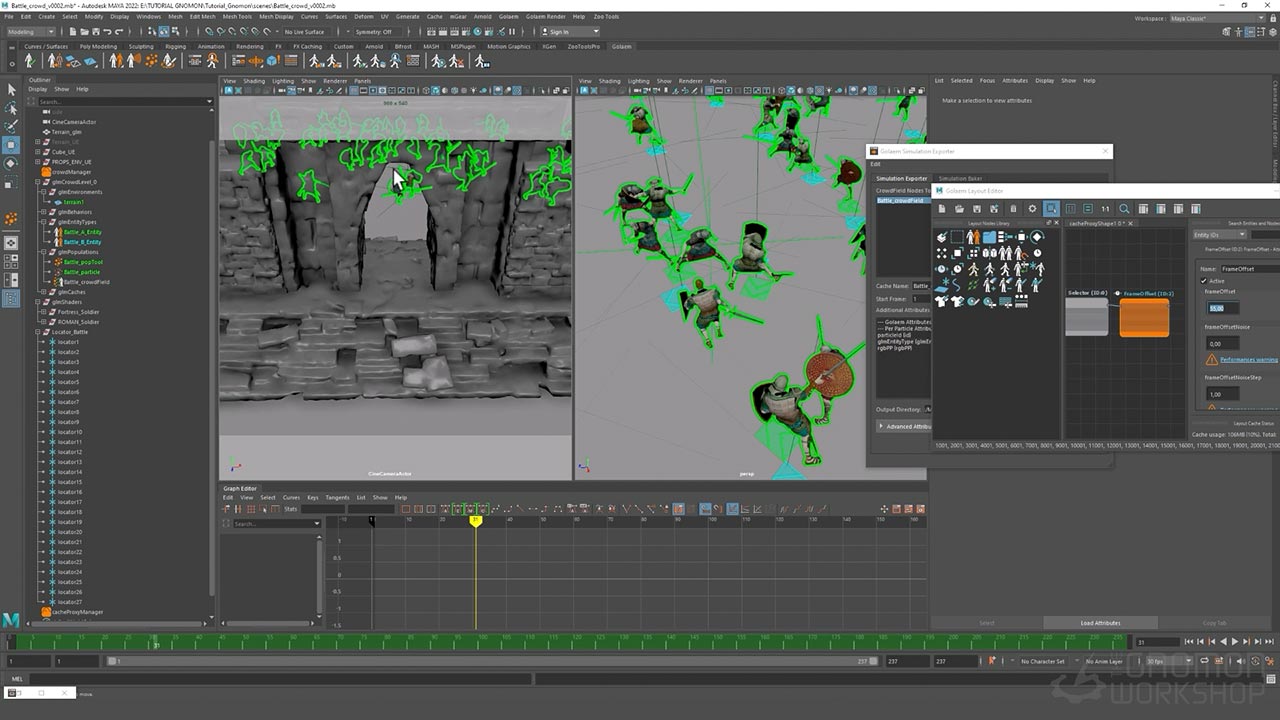Click the Load Attributes button

[x=1100, y=623]
